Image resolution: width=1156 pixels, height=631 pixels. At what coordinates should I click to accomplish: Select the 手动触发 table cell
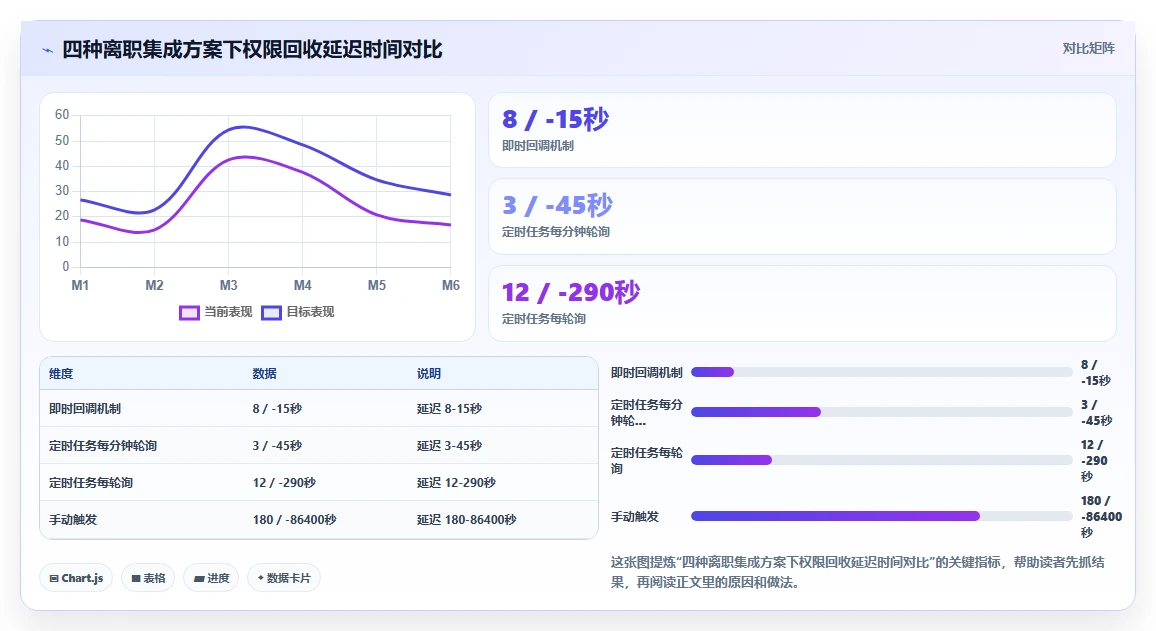[x=73, y=519]
